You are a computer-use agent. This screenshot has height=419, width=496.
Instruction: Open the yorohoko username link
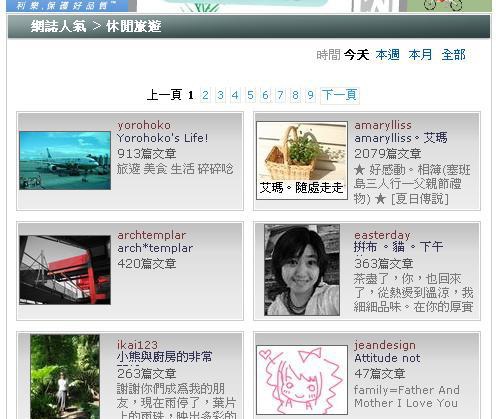144,125
